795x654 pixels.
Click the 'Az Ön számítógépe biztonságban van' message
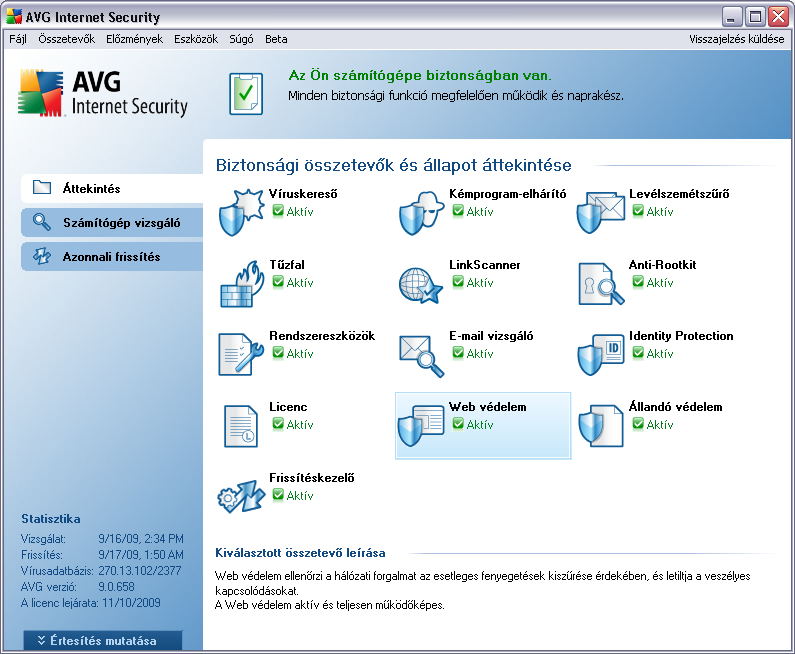click(420, 76)
